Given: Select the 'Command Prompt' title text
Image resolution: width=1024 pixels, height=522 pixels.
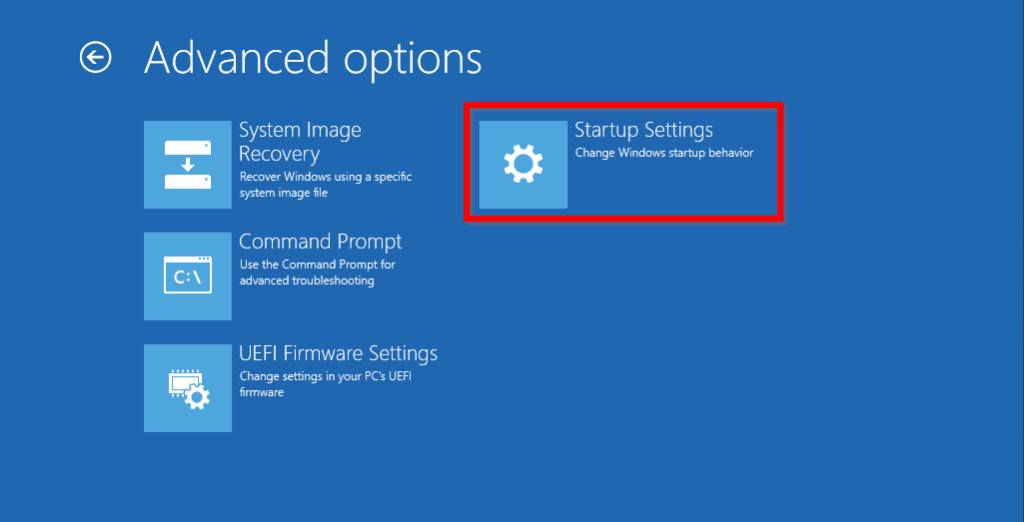Looking at the screenshot, I should (320, 242).
